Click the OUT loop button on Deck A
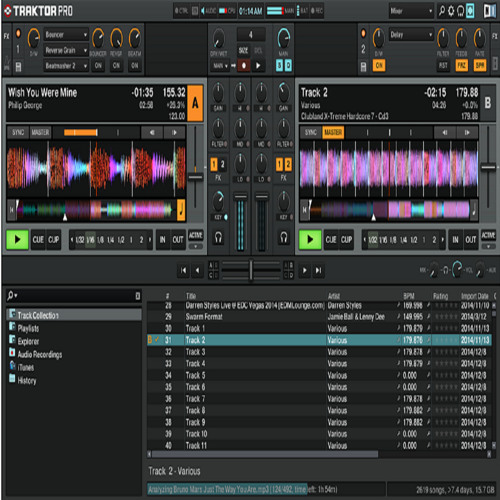 (x=178, y=239)
